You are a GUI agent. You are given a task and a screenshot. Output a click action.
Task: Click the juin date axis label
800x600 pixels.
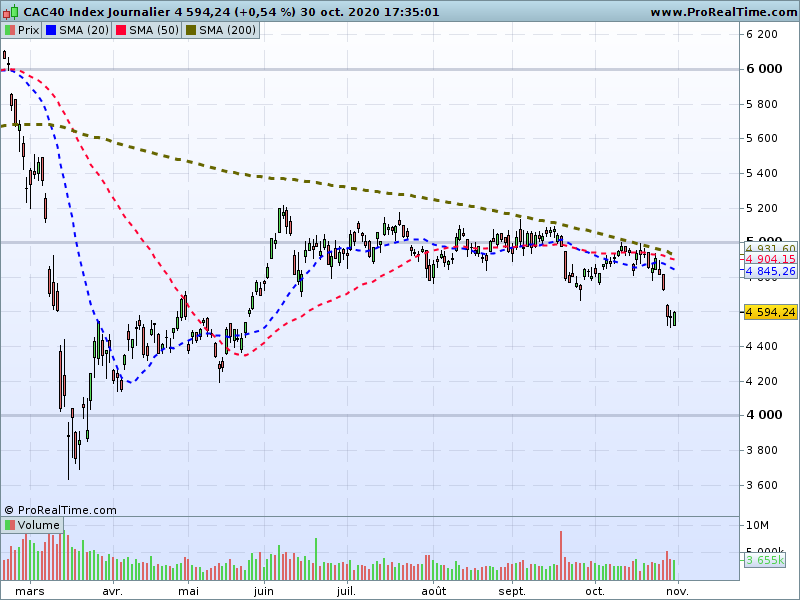click(x=263, y=591)
